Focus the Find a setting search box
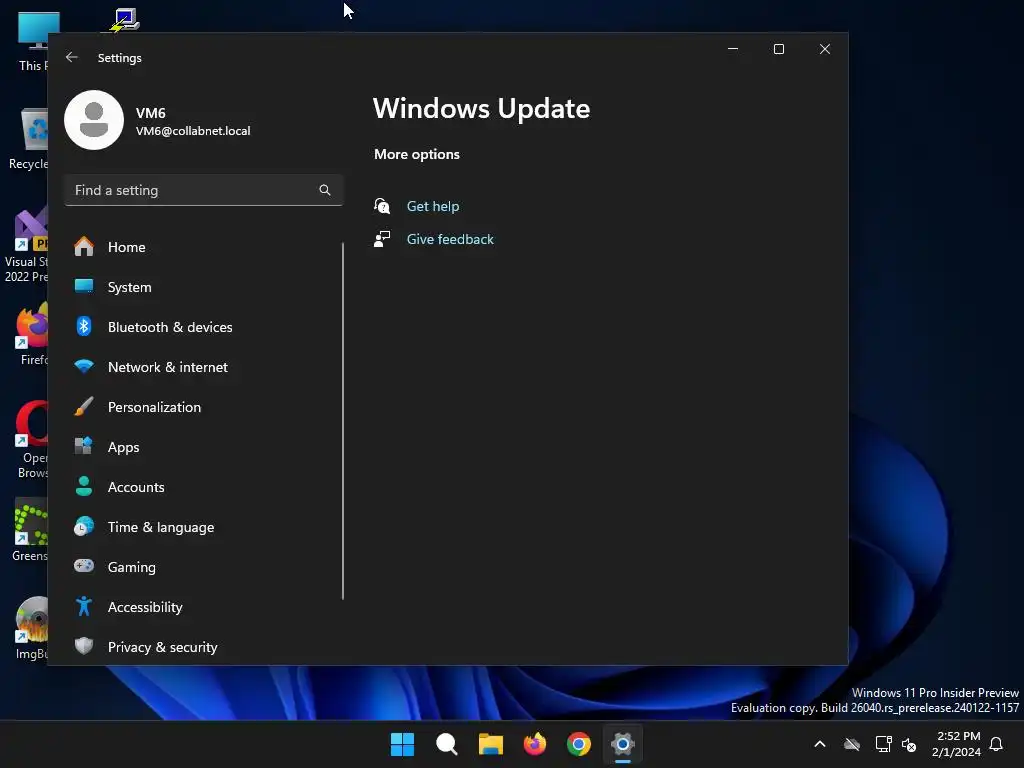Image resolution: width=1024 pixels, height=768 pixels. click(204, 190)
